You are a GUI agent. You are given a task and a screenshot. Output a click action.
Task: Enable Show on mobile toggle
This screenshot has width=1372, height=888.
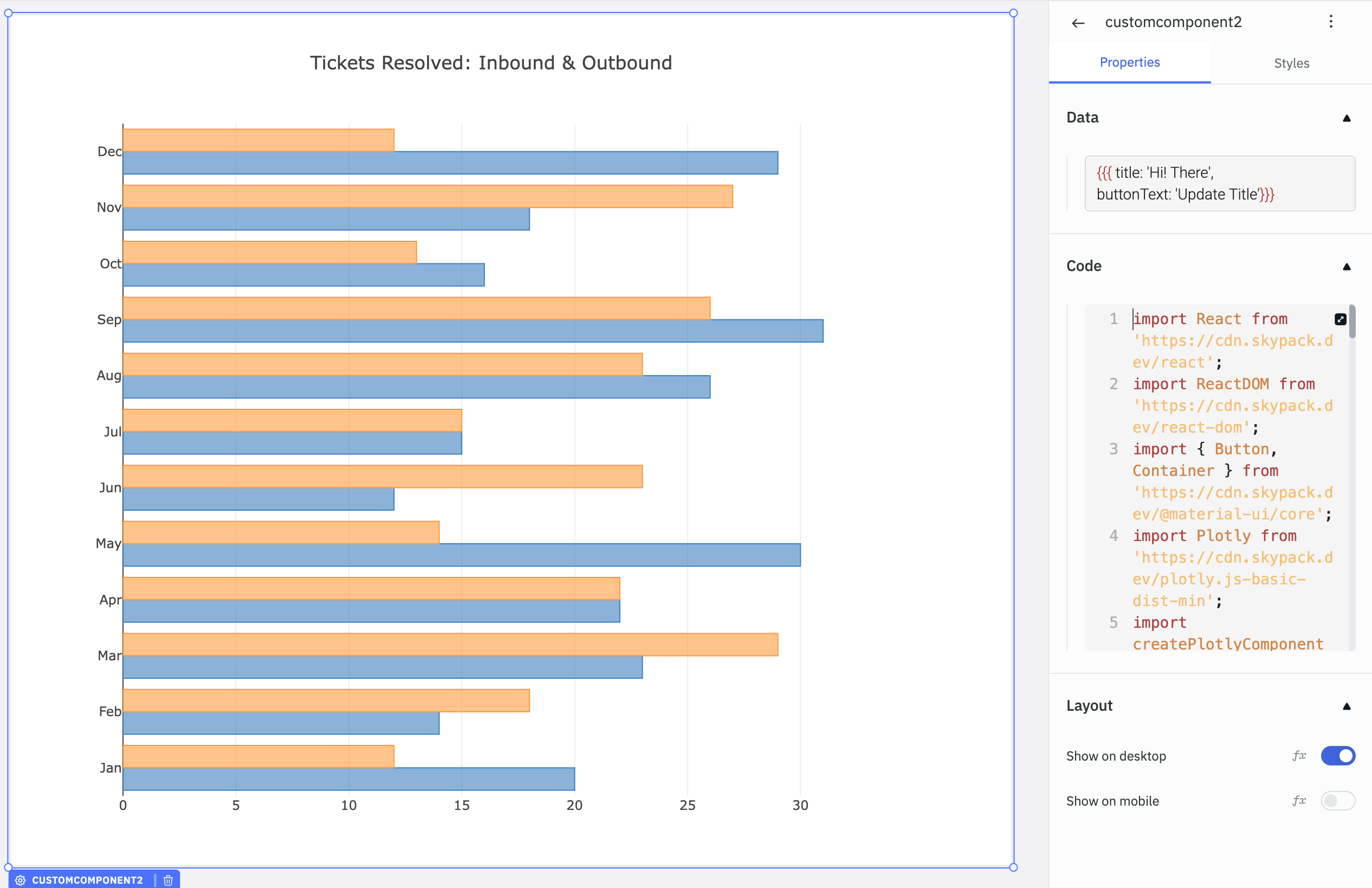(x=1337, y=800)
